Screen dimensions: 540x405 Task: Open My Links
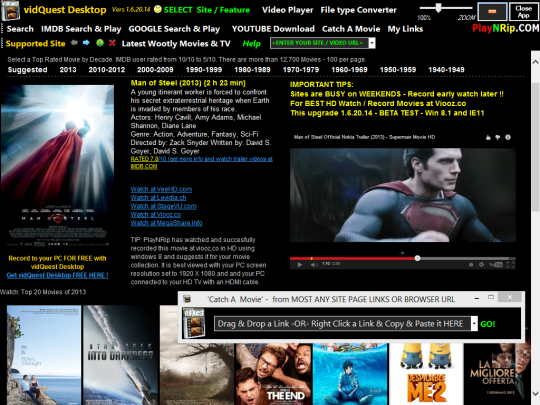[405, 29]
